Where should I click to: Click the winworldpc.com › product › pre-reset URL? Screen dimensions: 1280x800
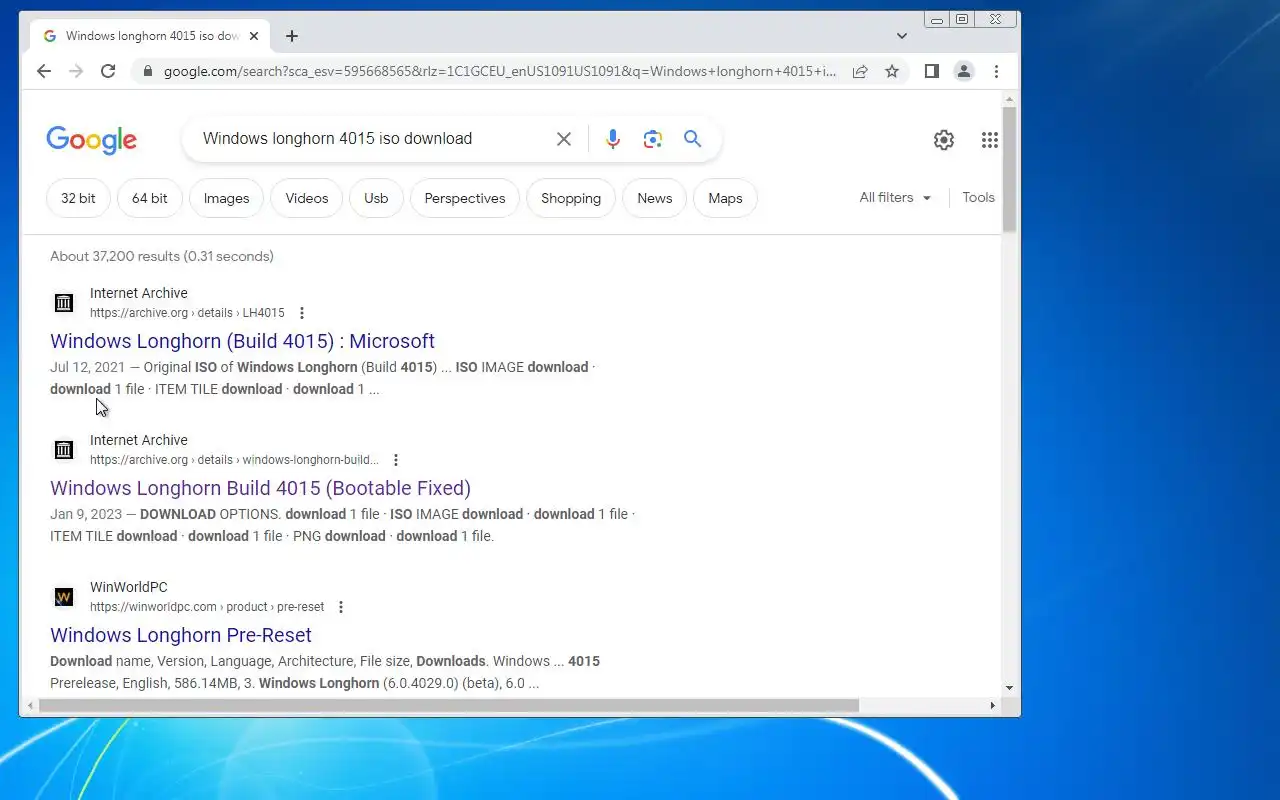(207, 607)
